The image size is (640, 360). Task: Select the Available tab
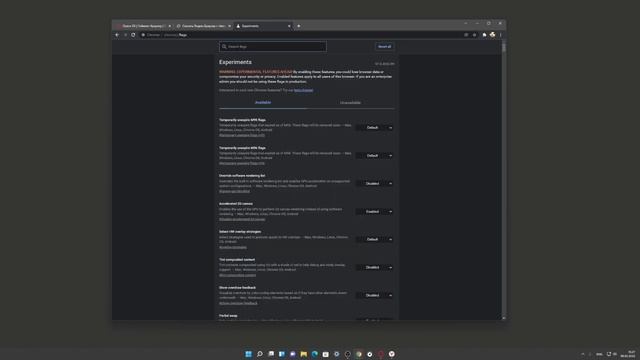263,103
